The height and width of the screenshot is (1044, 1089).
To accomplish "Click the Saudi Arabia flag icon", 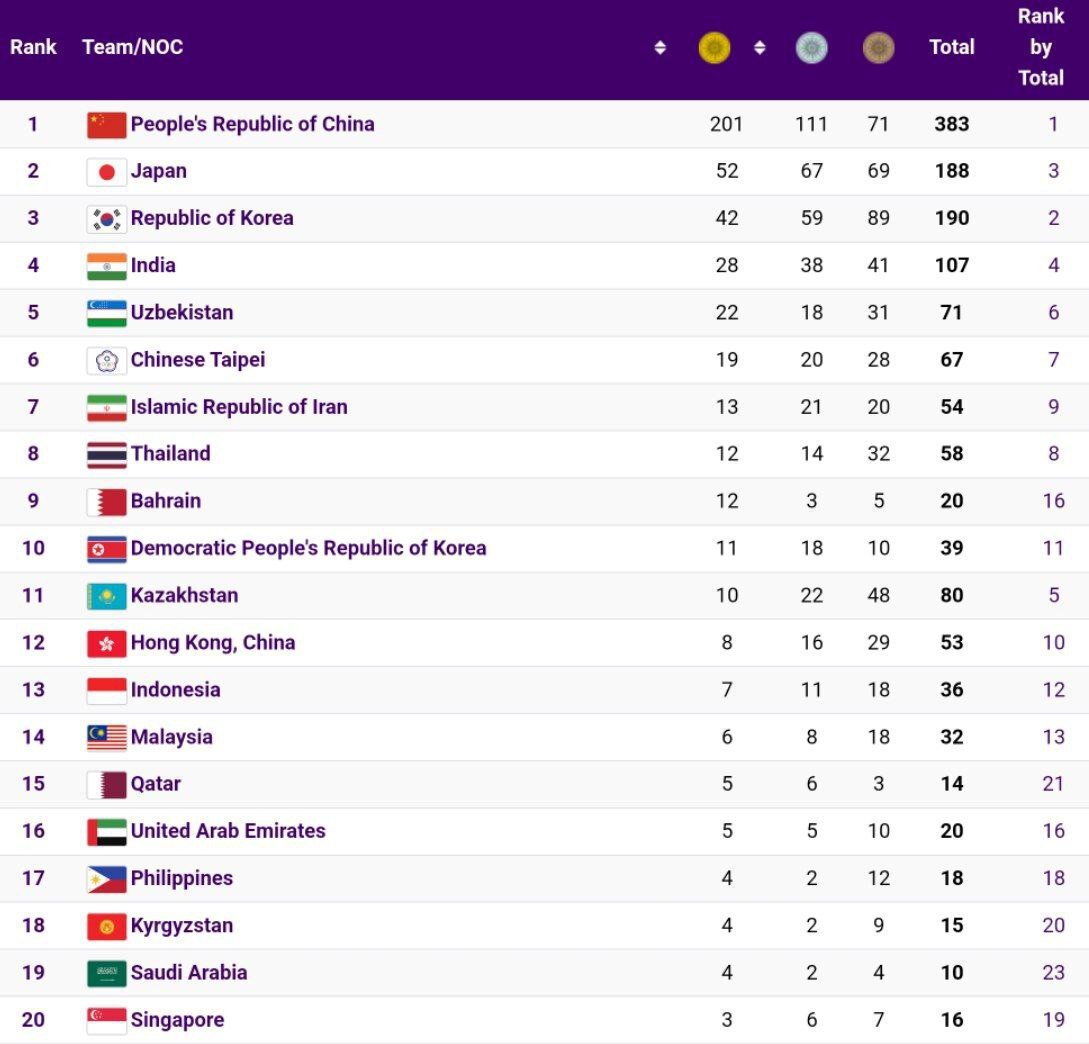I will click(x=106, y=972).
